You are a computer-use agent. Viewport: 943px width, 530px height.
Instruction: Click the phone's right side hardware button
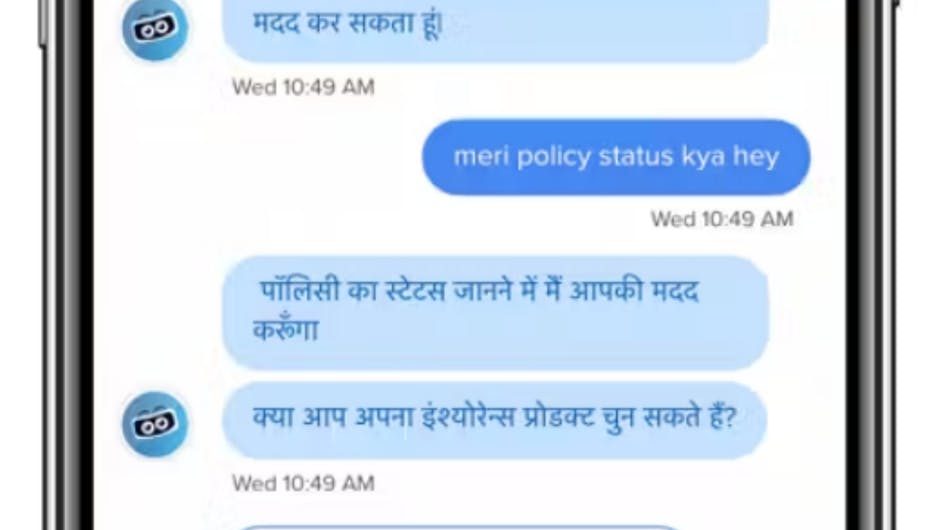point(897,5)
